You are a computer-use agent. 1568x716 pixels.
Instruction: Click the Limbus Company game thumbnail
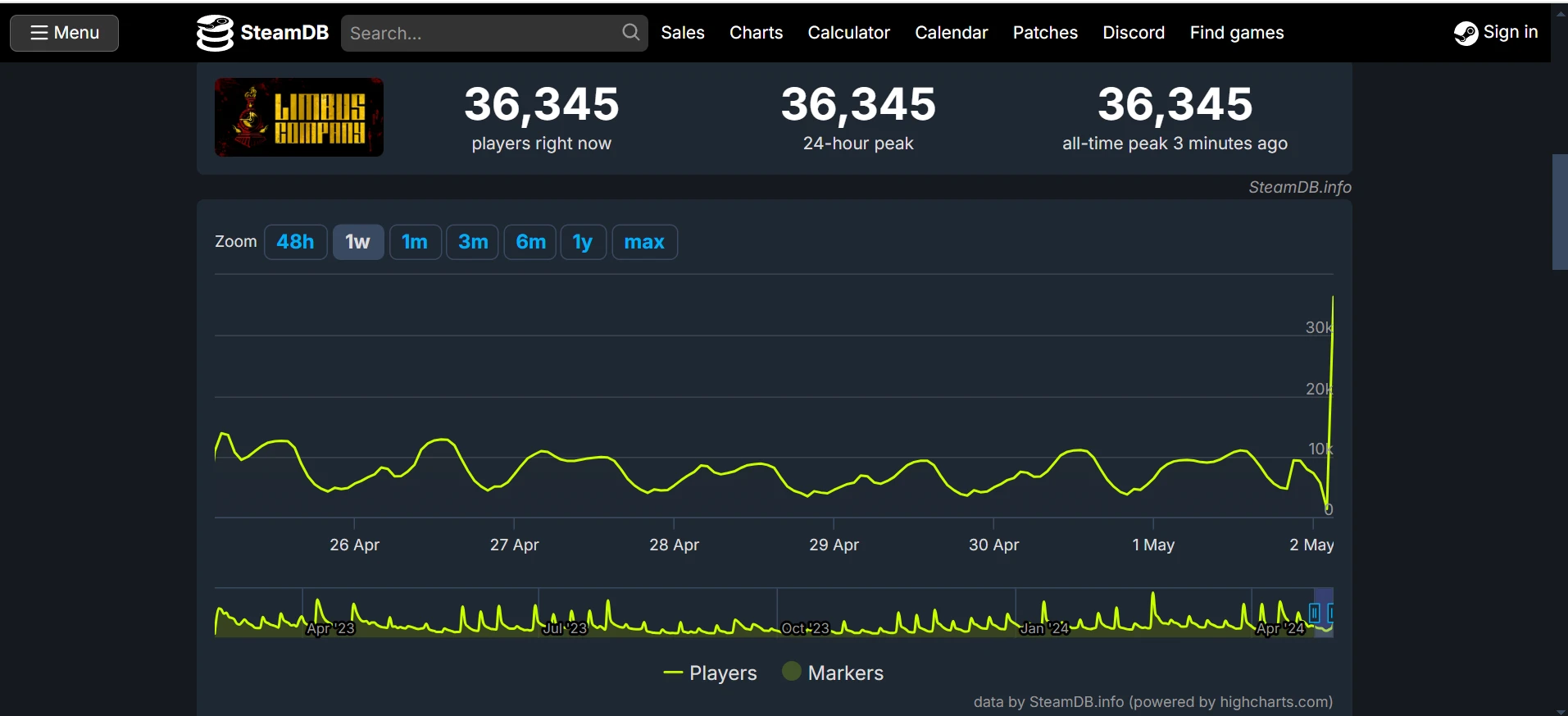click(299, 117)
